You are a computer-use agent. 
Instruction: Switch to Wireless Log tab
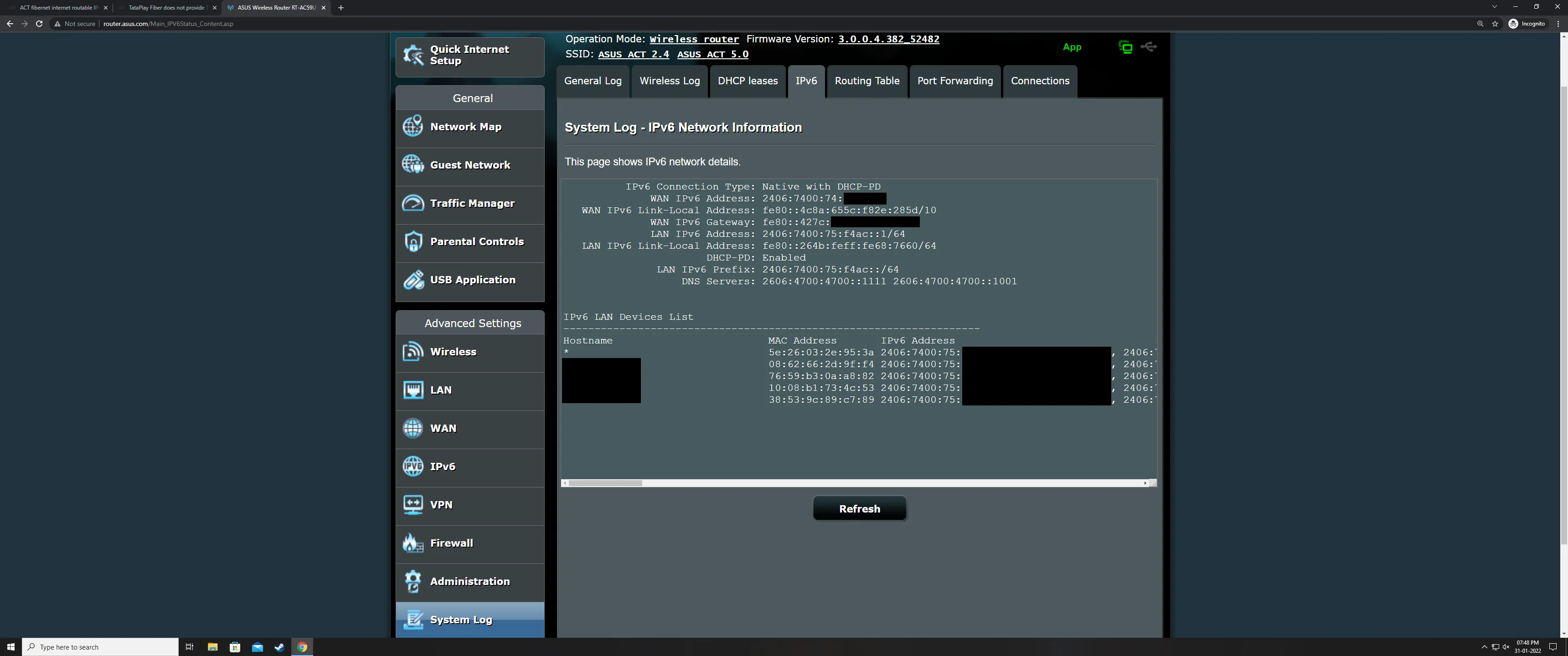pyautogui.click(x=670, y=81)
